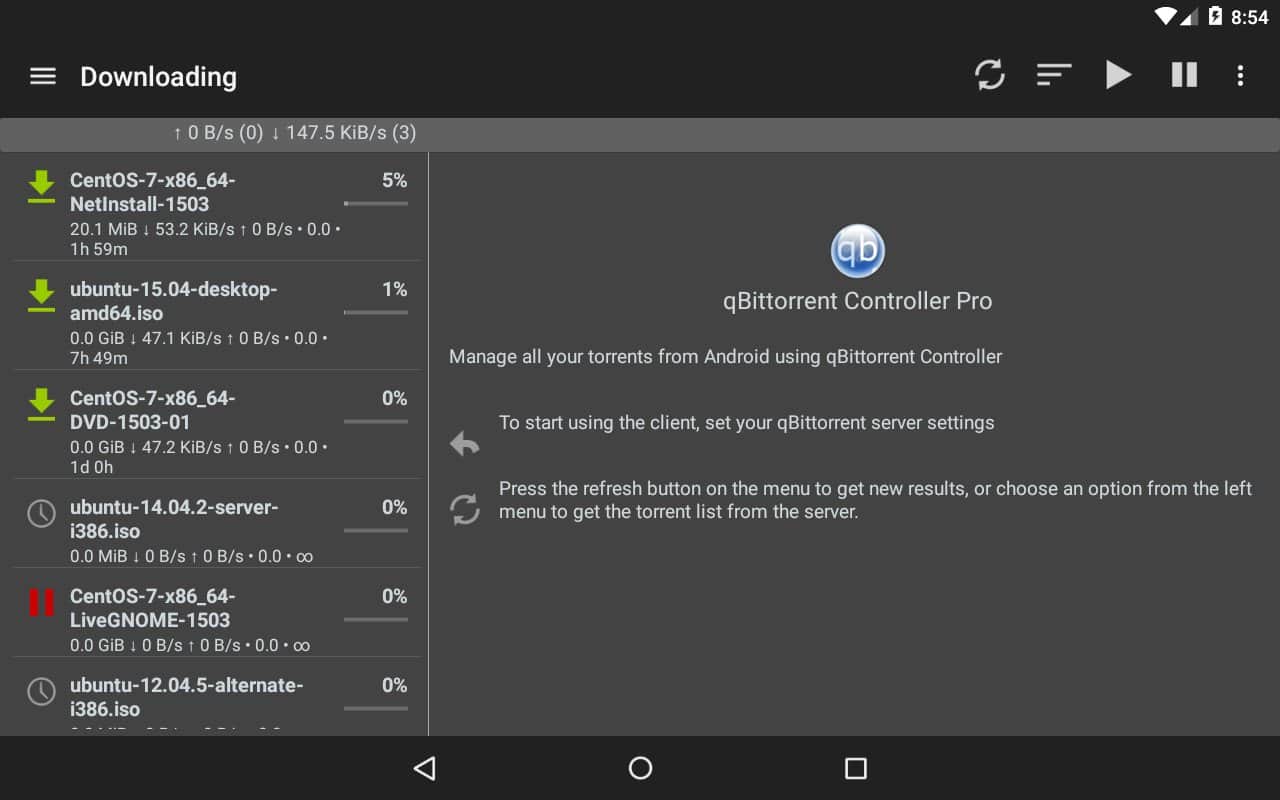Tap the Downloading title label
This screenshot has height=800, width=1280.
tap(158, 77)
